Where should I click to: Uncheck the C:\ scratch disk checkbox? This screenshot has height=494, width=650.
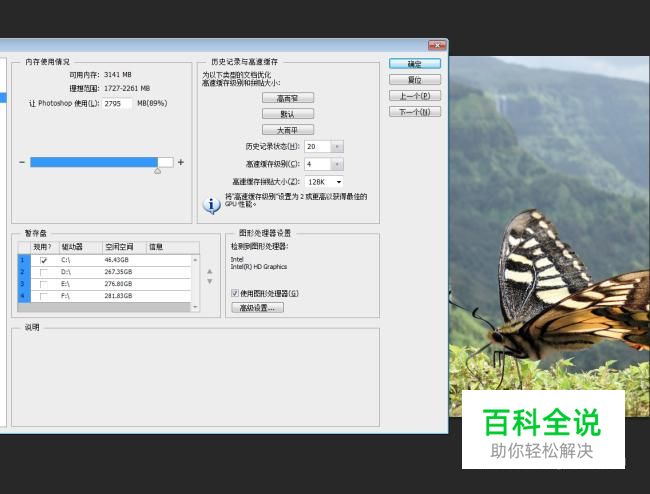click(44, 260)
